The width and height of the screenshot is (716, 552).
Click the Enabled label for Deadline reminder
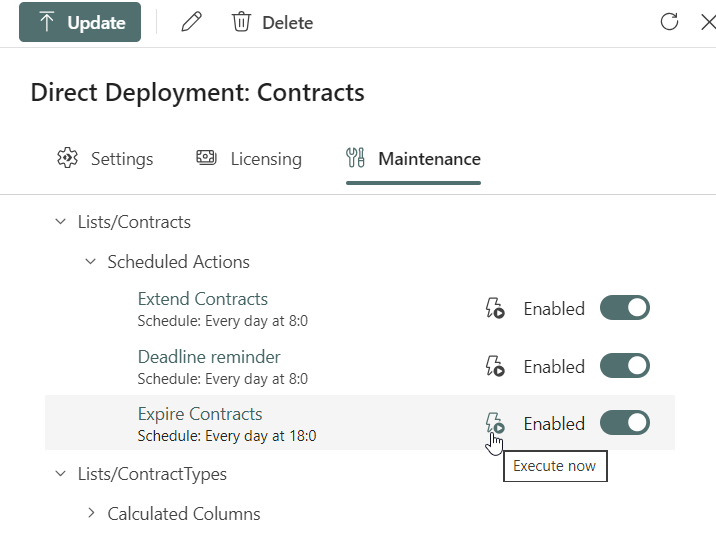click(554, 367)
